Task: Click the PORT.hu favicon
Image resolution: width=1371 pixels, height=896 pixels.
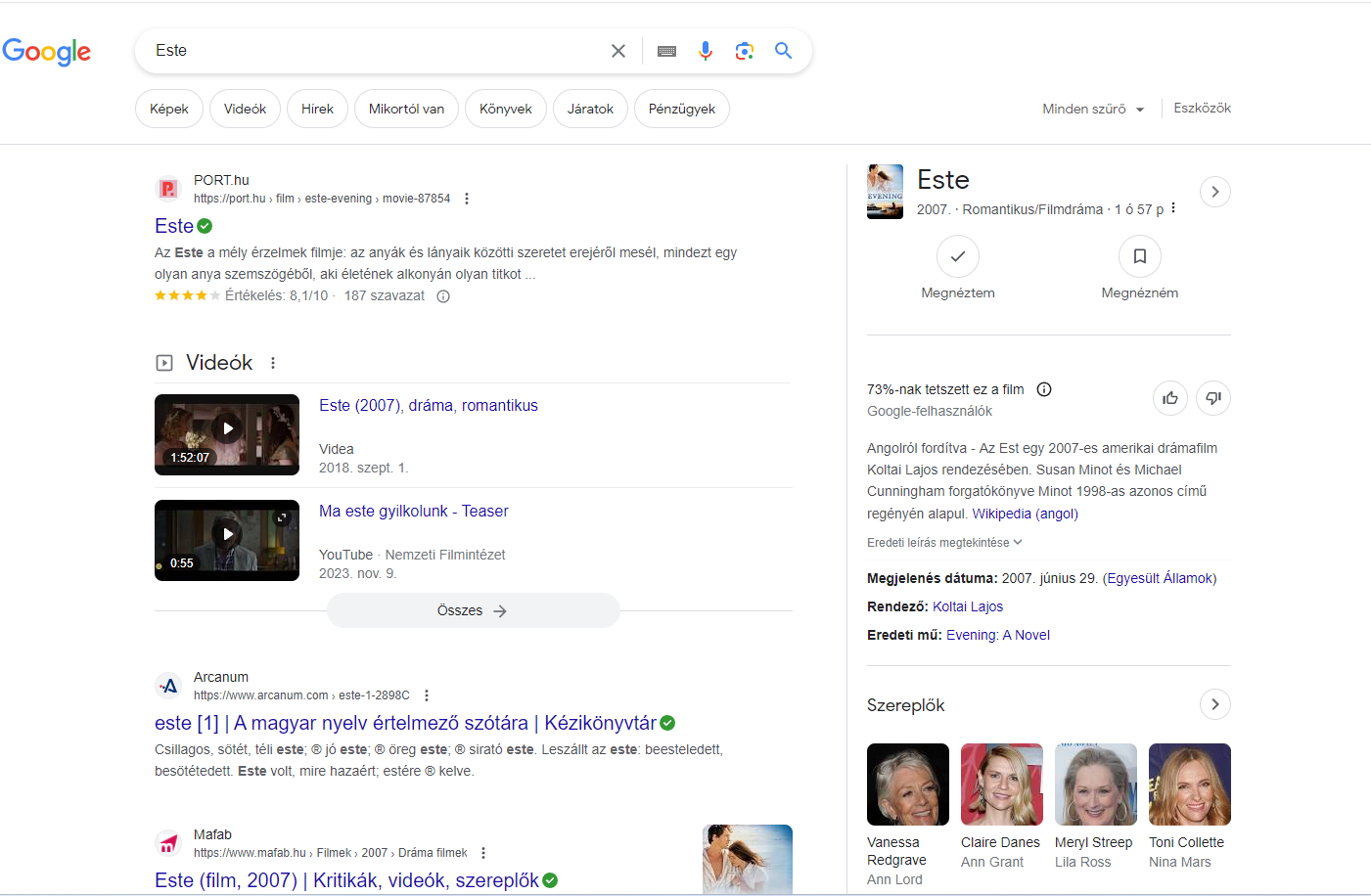Action: (168, 189)
